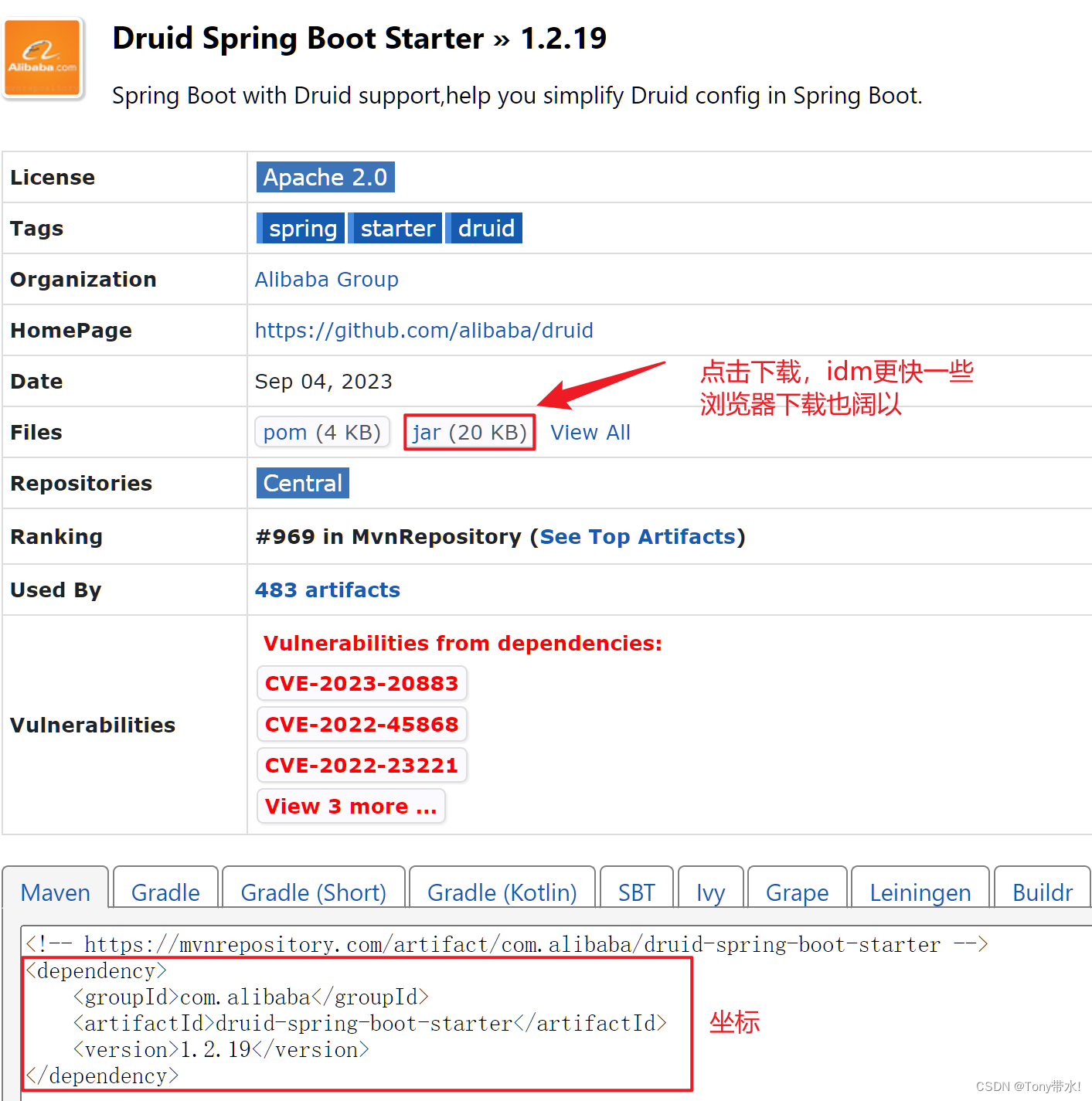The width and height of the screenshot is (1092, 1101).
Task: Open the Apache 2.0 license badge
Action: (x=325, y=177)
